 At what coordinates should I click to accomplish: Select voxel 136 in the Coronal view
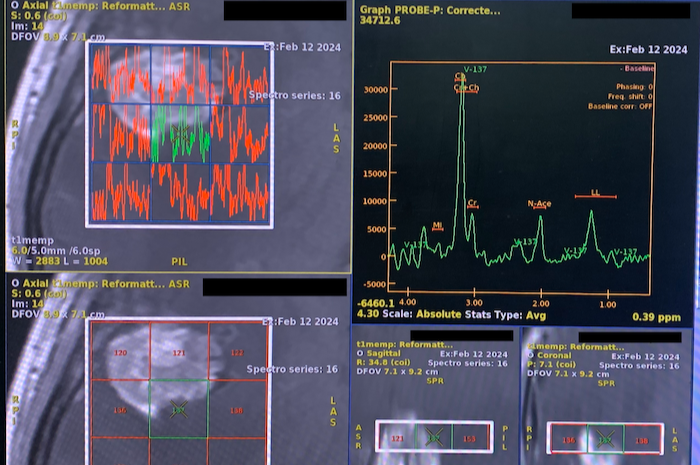[569, 440]
